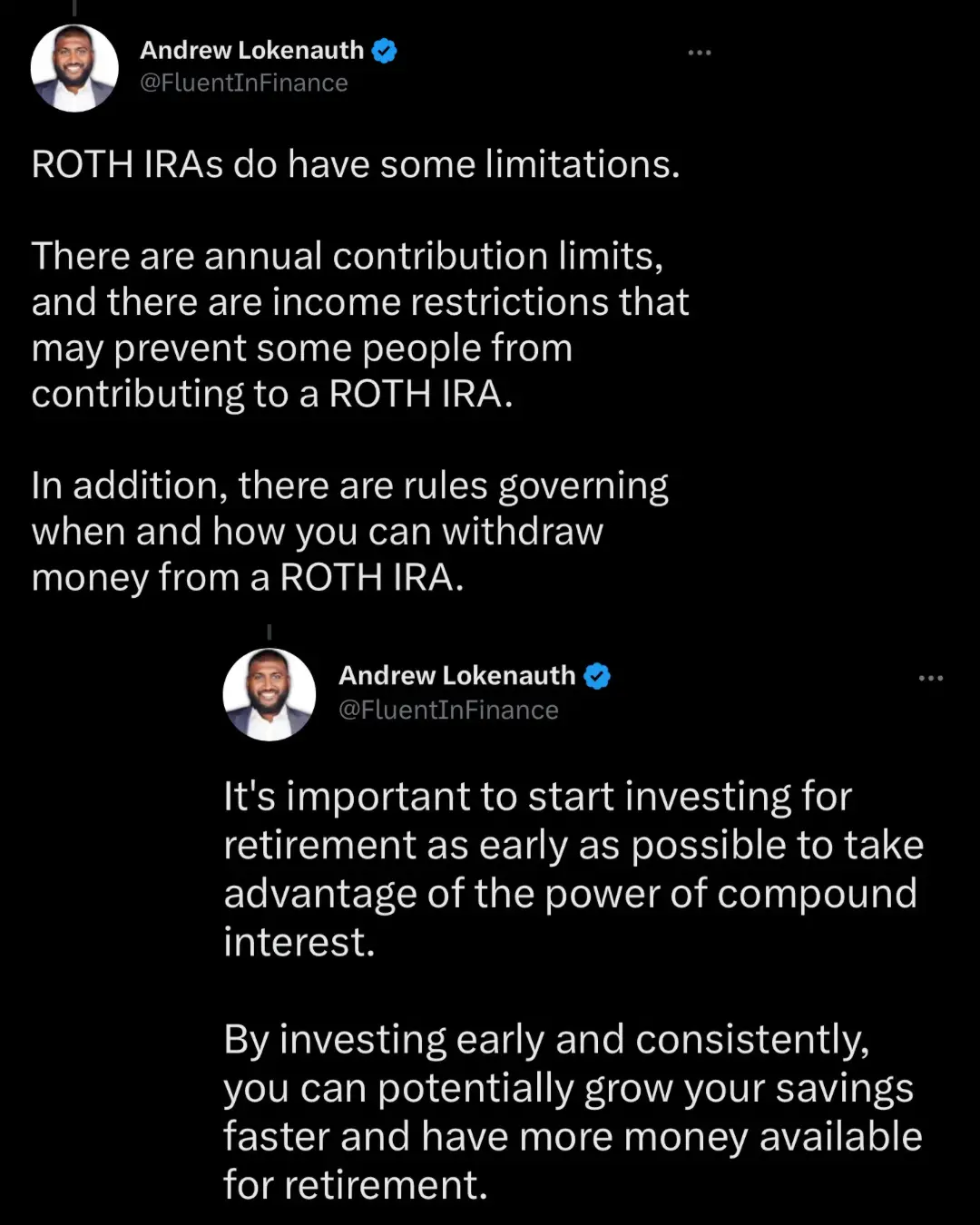Image resolution: width=980 pixels, height=1225 pixels.
Task: Click @FluentInFinance under the second tweet's name
Action: pyautogui.click(x=448, y=710)
